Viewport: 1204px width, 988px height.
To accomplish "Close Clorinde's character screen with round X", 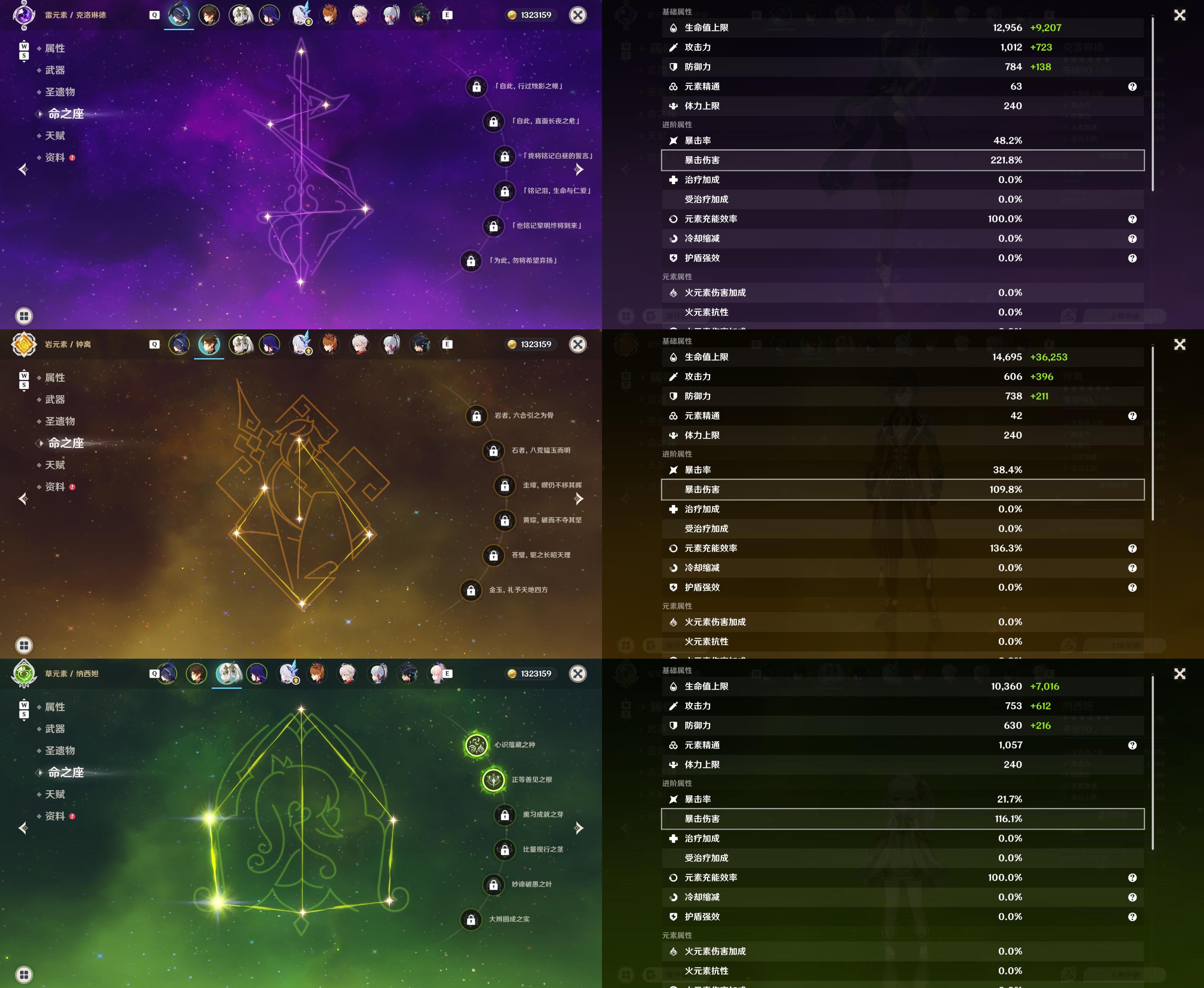I will tap(578, 15).
